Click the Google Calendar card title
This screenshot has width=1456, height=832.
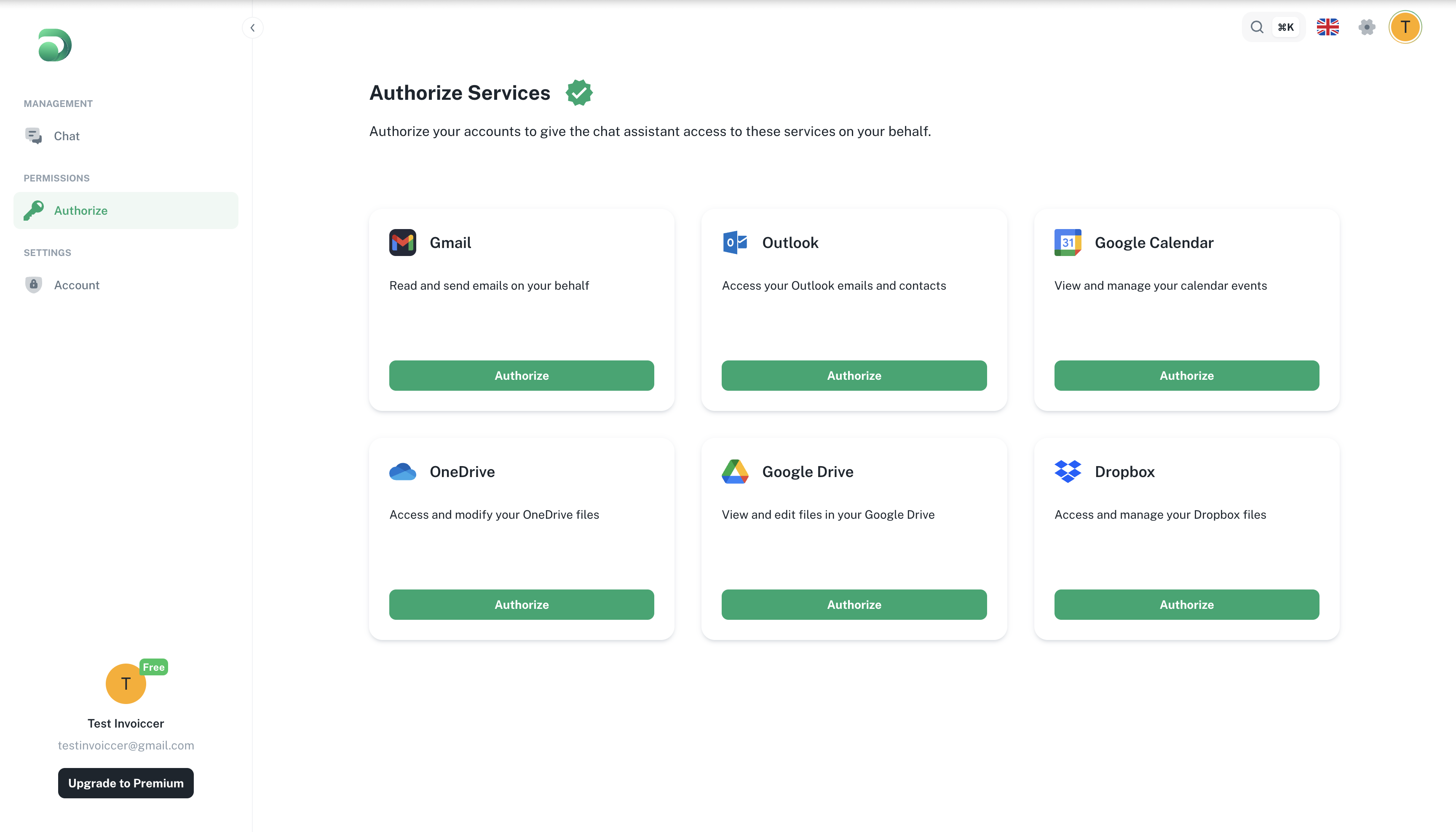1154,242
